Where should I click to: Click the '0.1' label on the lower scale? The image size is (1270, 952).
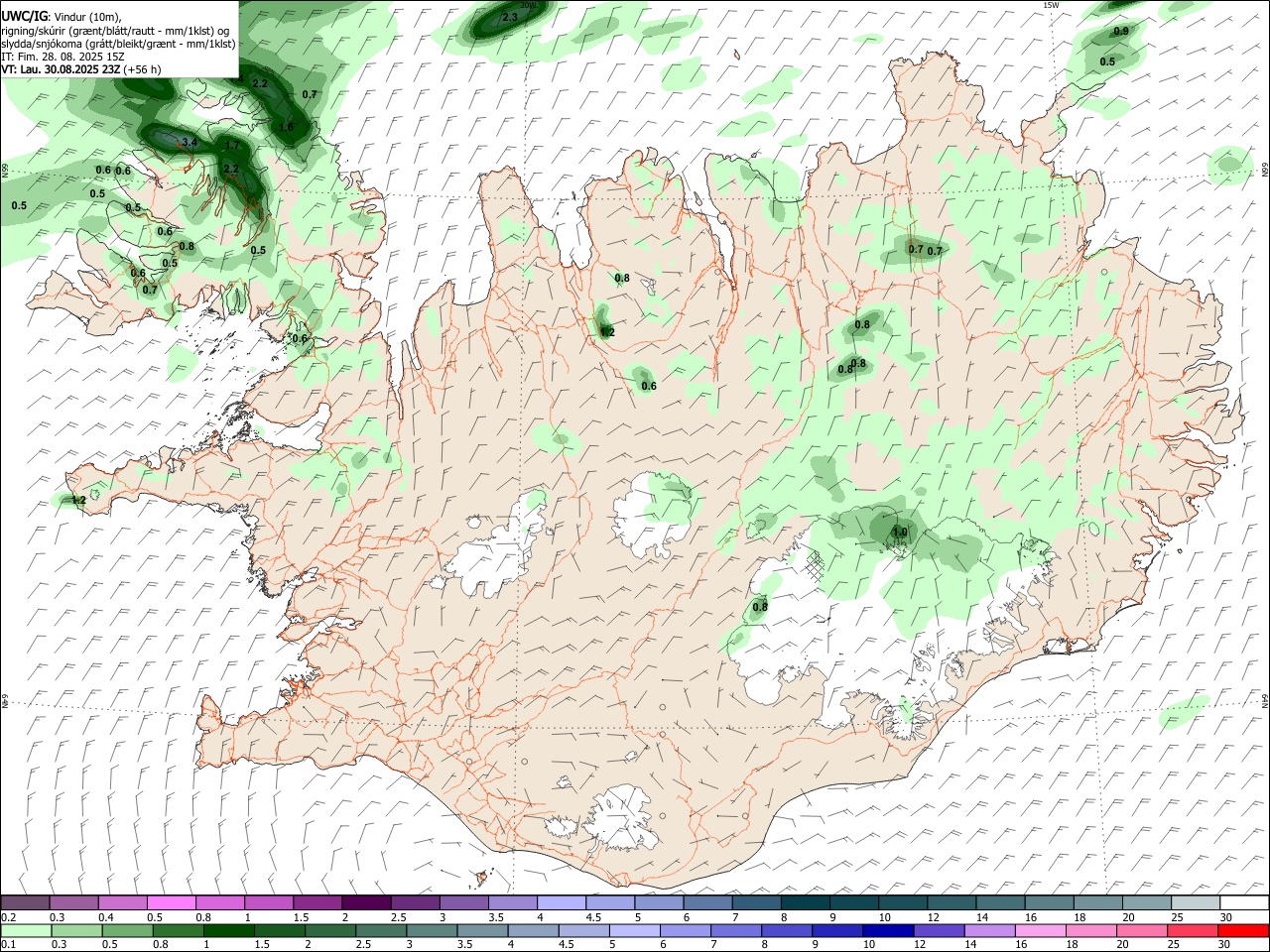9,945
